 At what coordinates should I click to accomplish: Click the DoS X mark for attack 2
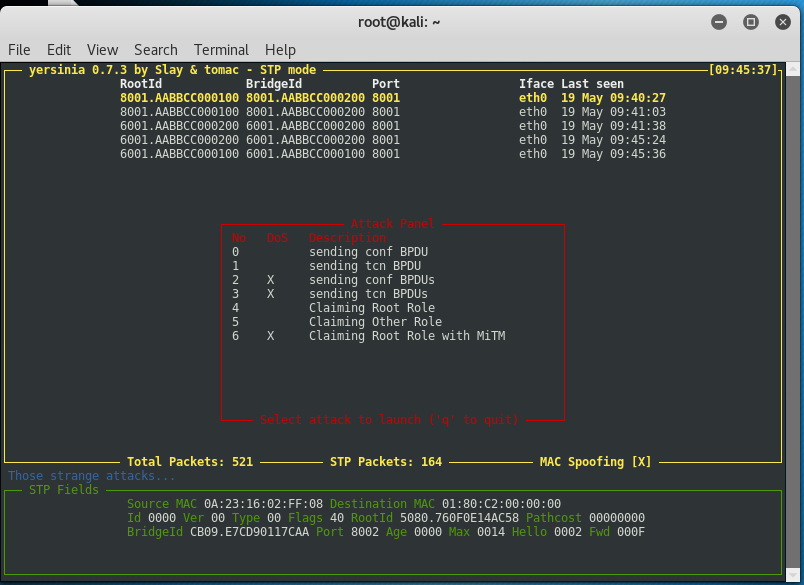click(x=270, y=280)
